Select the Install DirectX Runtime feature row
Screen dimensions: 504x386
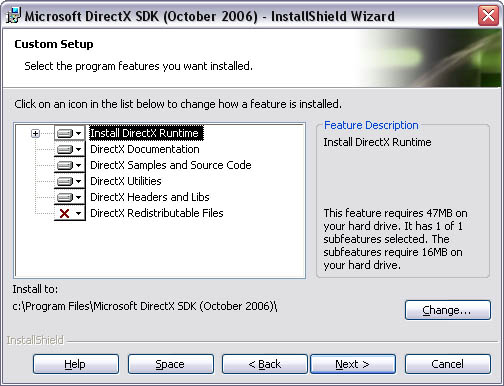click(146, 133)
